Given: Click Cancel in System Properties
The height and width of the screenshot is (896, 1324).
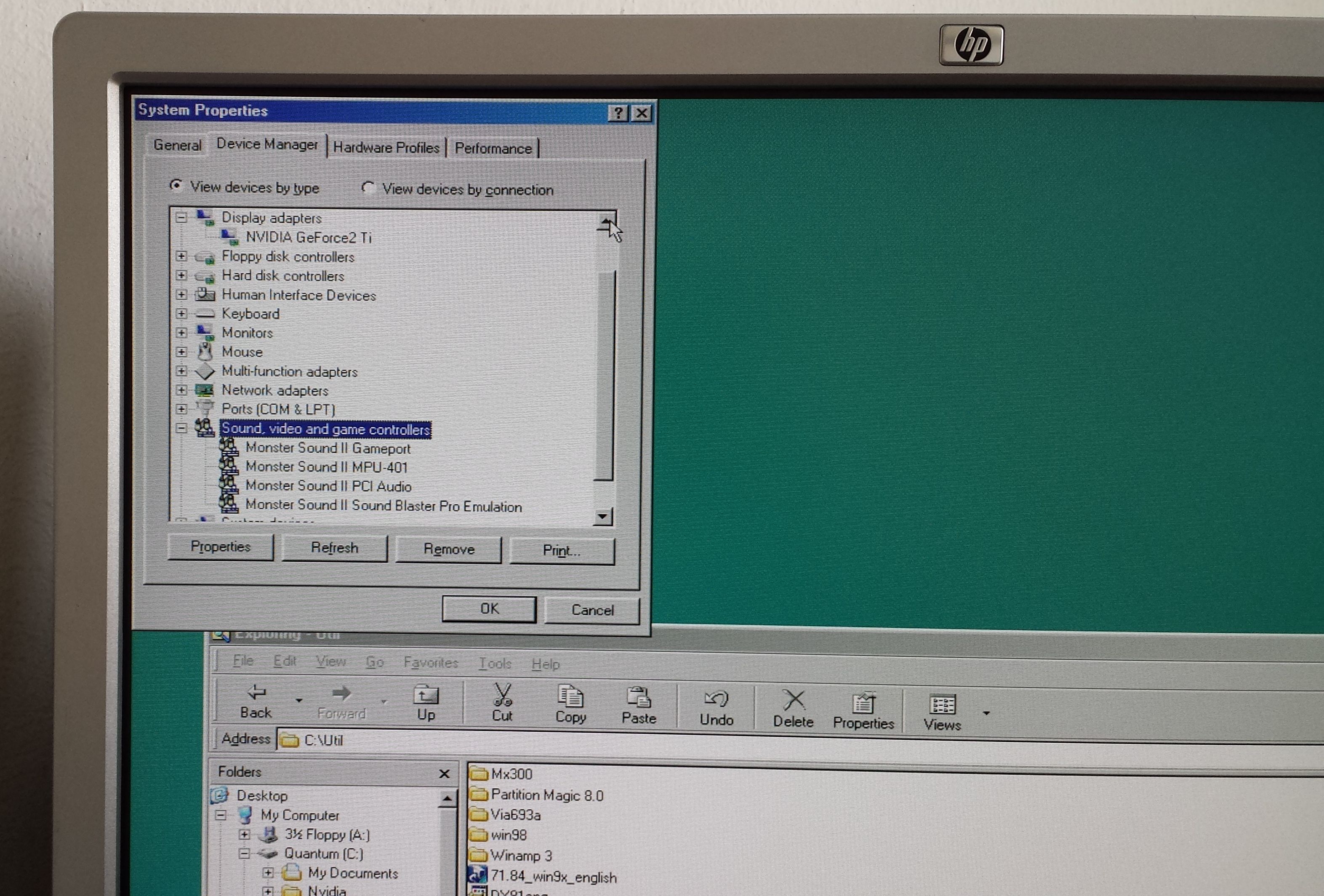Looking at the screenshot, I should point(592,611).
